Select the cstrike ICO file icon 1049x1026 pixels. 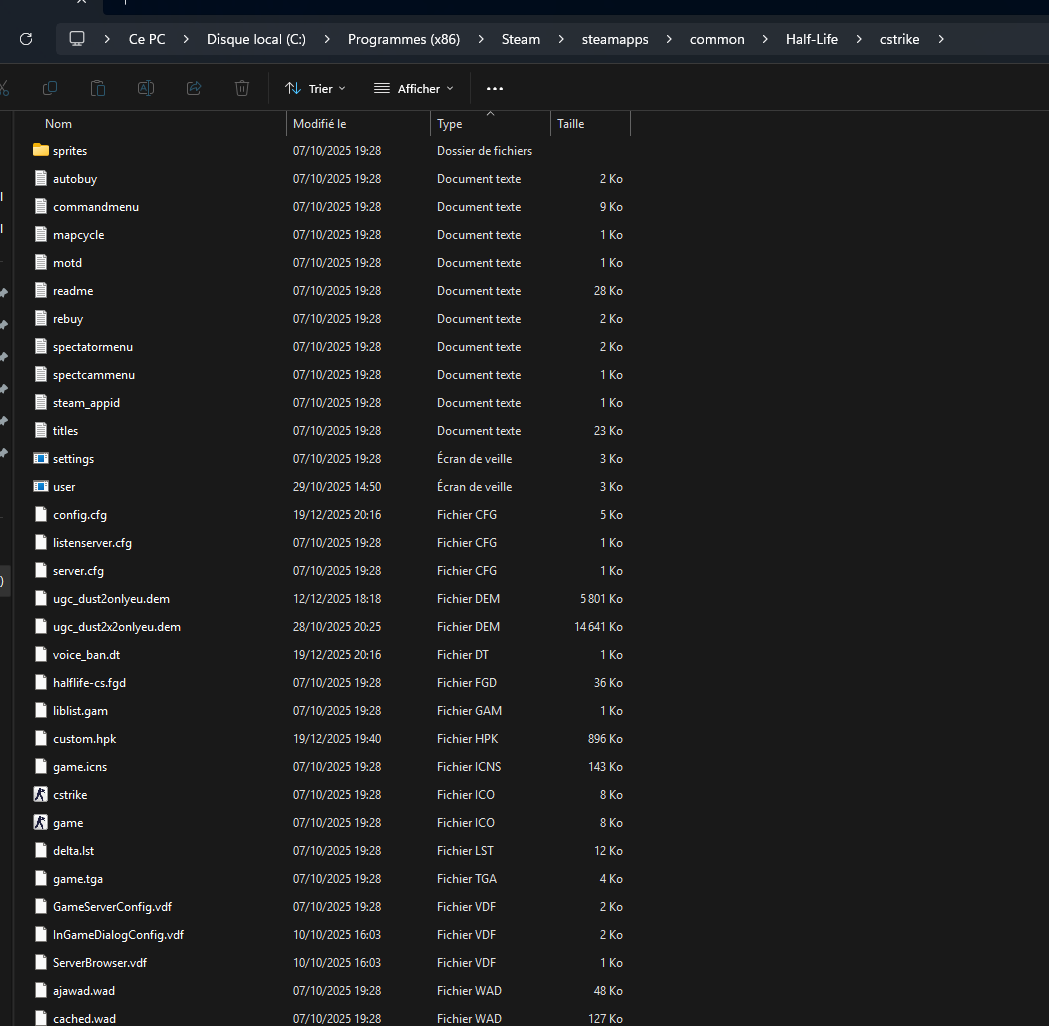point(41,795)
